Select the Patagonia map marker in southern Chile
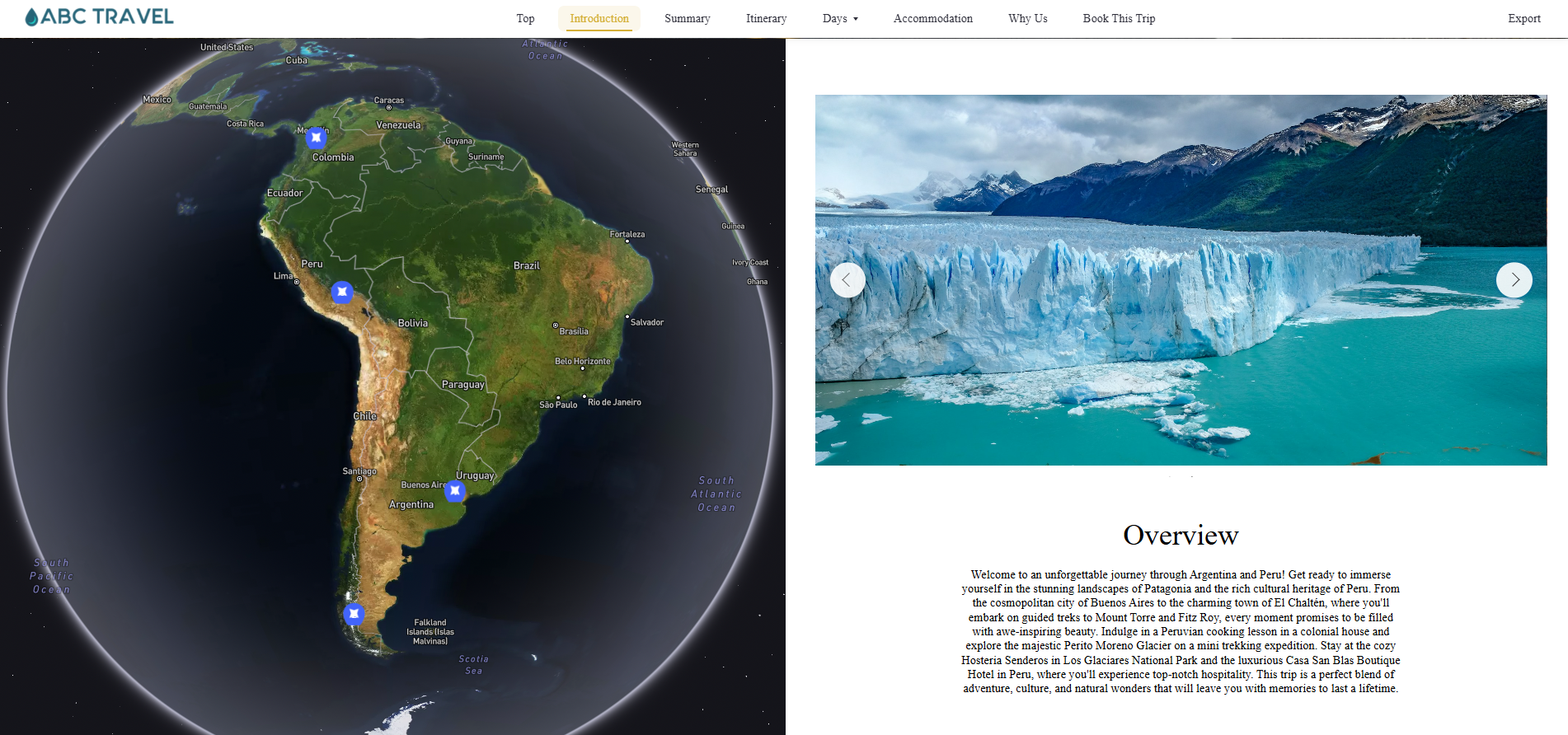 (x=354, y=614)
